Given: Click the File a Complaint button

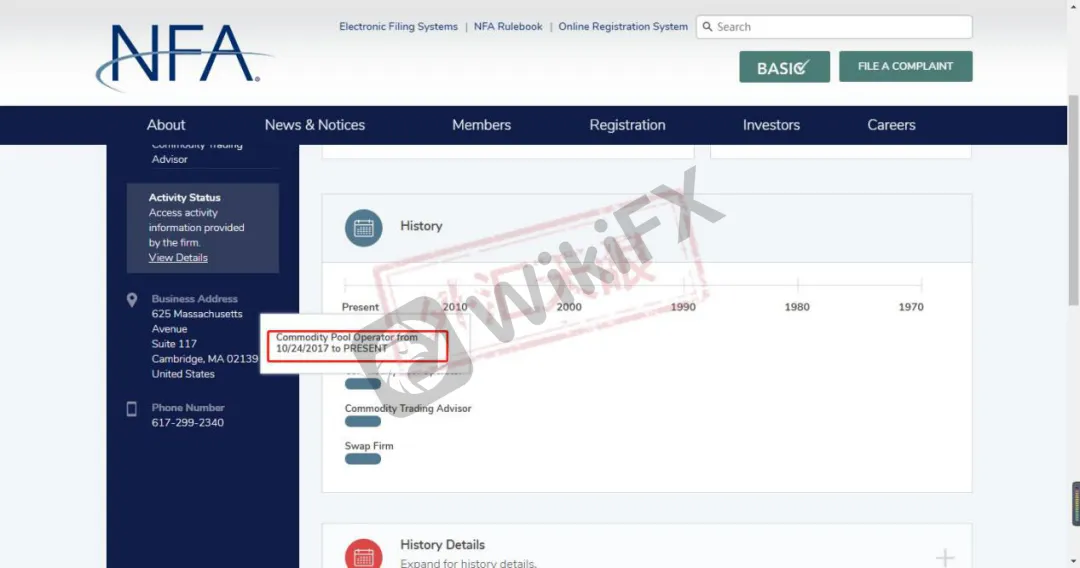Looking at the screenshot, I should 906,66.
